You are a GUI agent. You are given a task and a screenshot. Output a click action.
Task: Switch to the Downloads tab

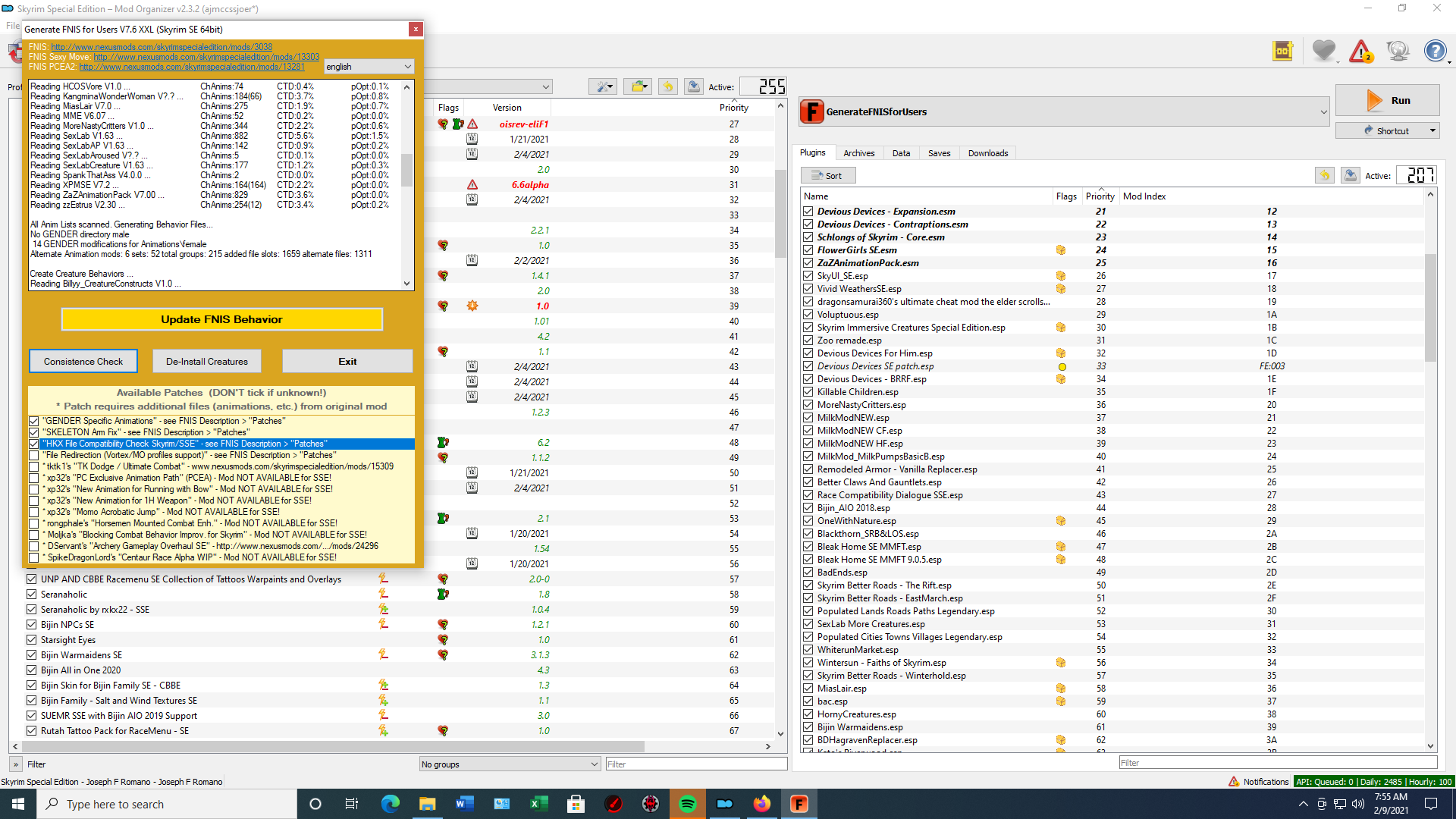tap(988, 152)
